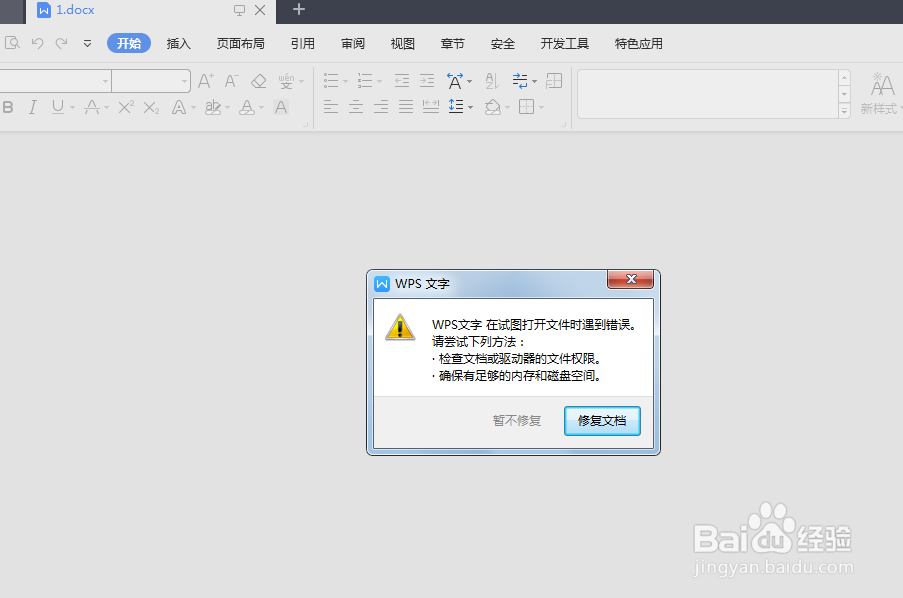Screen dimensions: 903x598
Task: Undo the last action
Action: coord(37,43)
